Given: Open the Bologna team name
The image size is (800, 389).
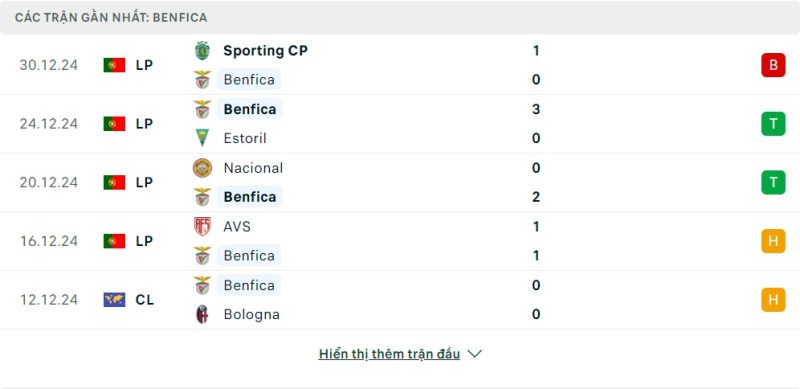Looking at the screenshot, I should coord(252,314).
